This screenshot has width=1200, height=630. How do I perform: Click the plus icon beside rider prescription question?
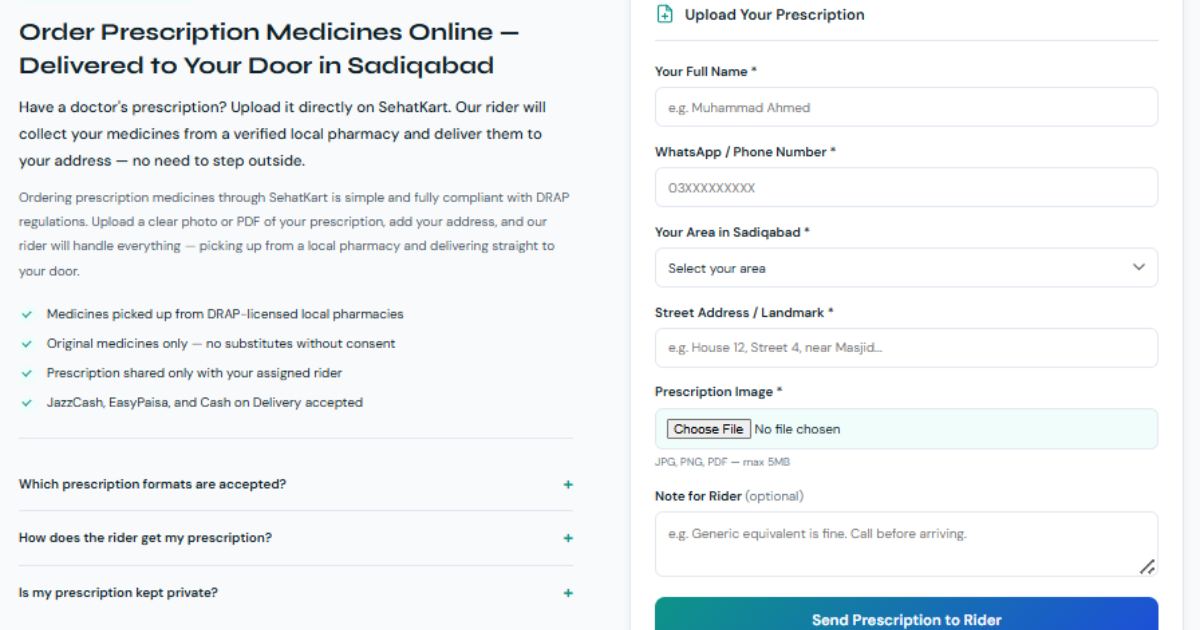[568, 538]
